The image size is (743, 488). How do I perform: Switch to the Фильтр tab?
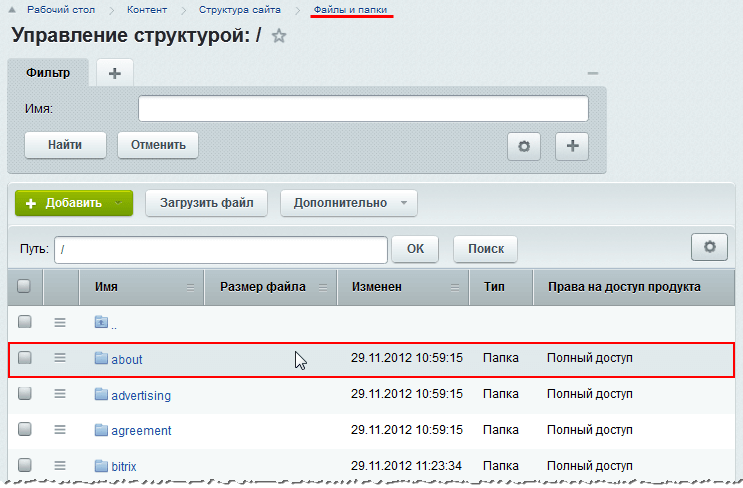(x=48, y=73)
